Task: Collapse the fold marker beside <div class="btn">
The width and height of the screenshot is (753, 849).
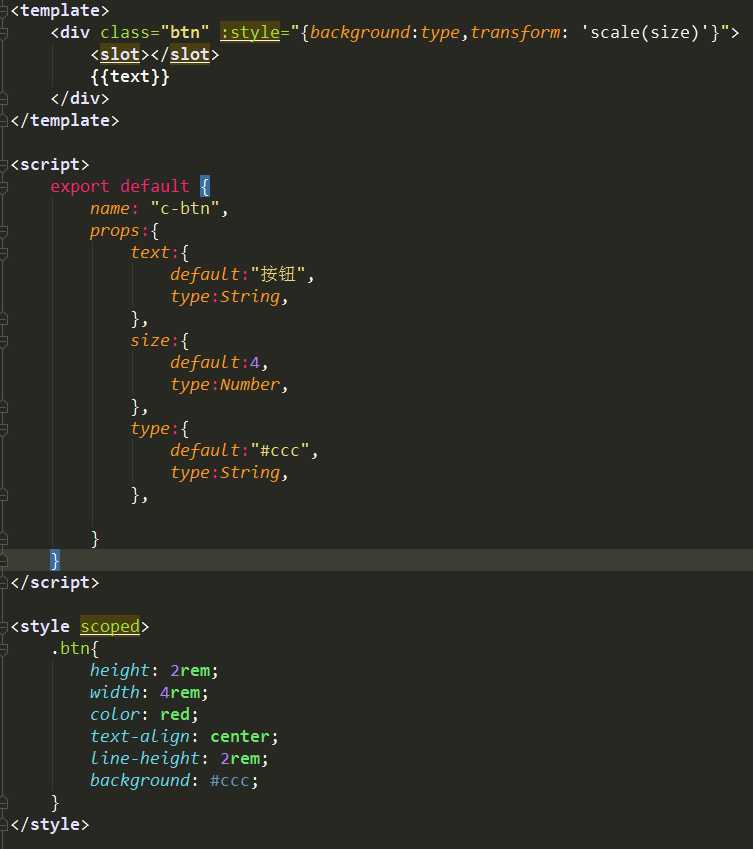Action: point(3,33)
